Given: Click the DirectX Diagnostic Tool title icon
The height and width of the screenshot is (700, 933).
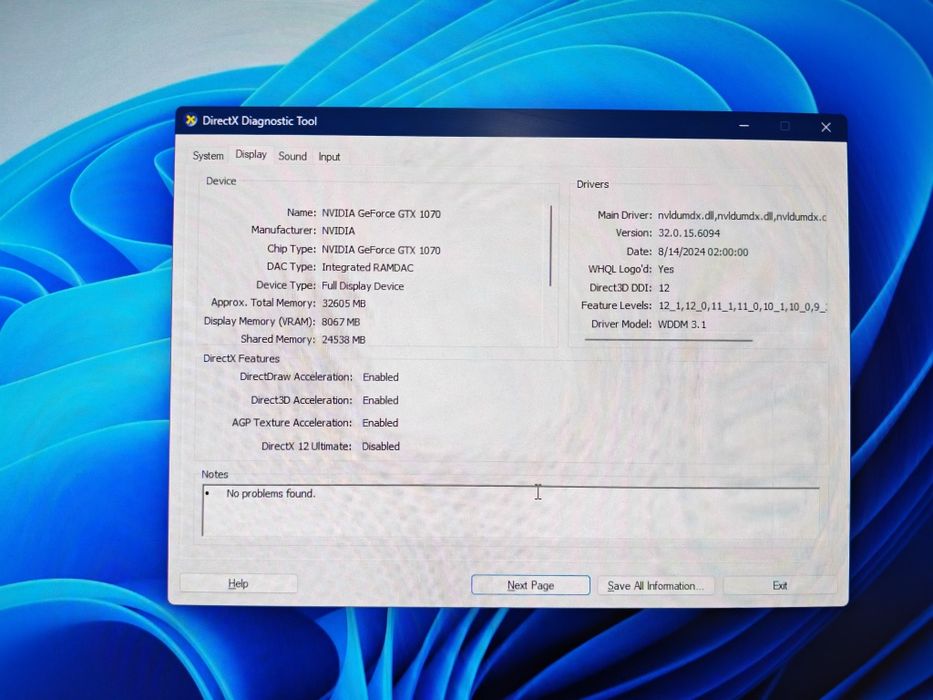Looking at the screenshot, I should 190,120.
